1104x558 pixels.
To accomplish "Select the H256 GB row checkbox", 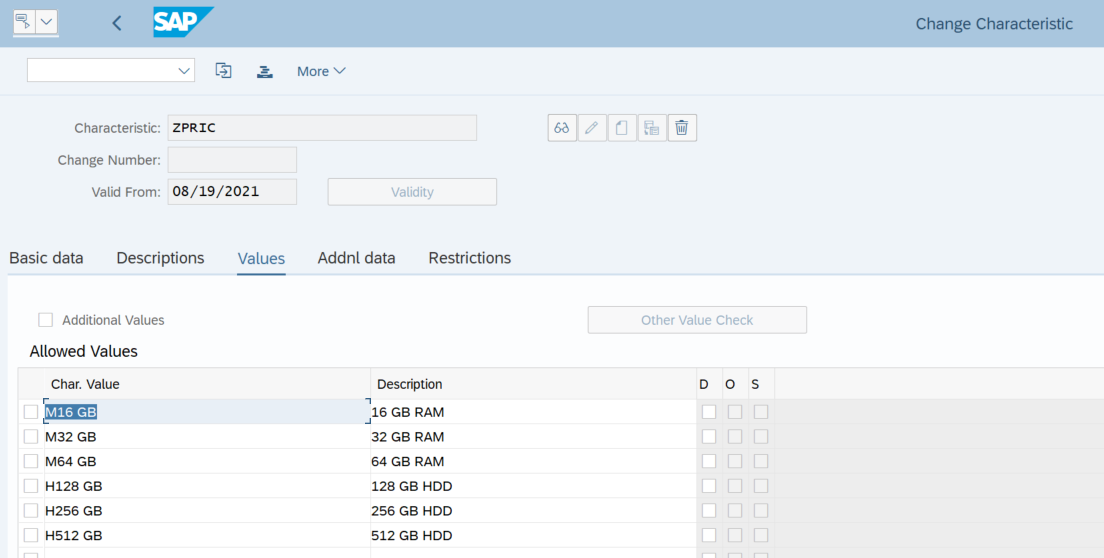I will (31, 510).
